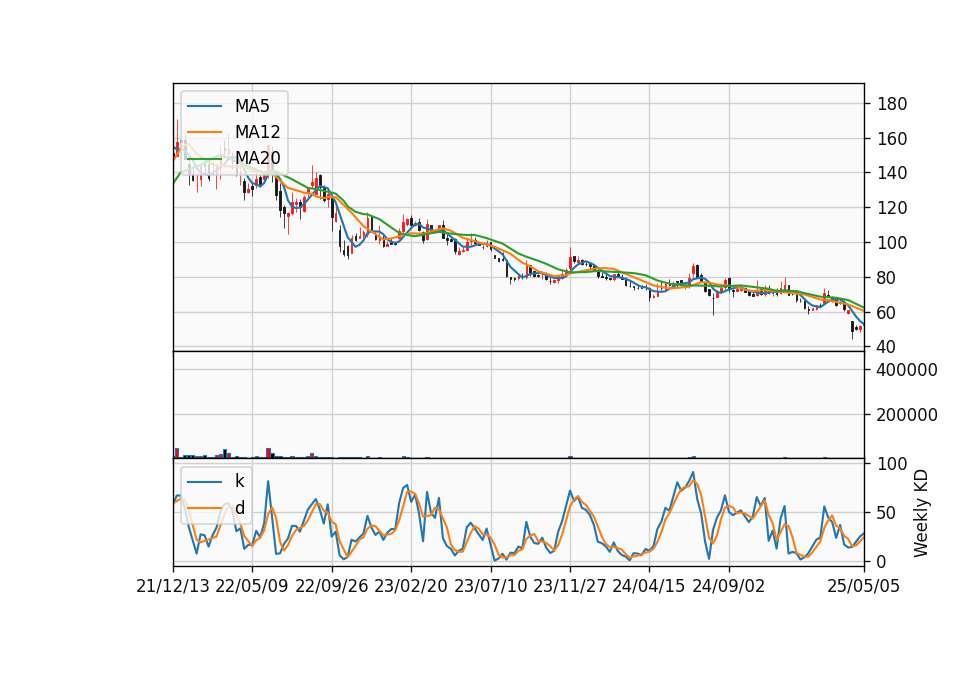Viewport: 960px width, 690px height.
Task: Click the 180 price axis label
Action: click(892, 104)
